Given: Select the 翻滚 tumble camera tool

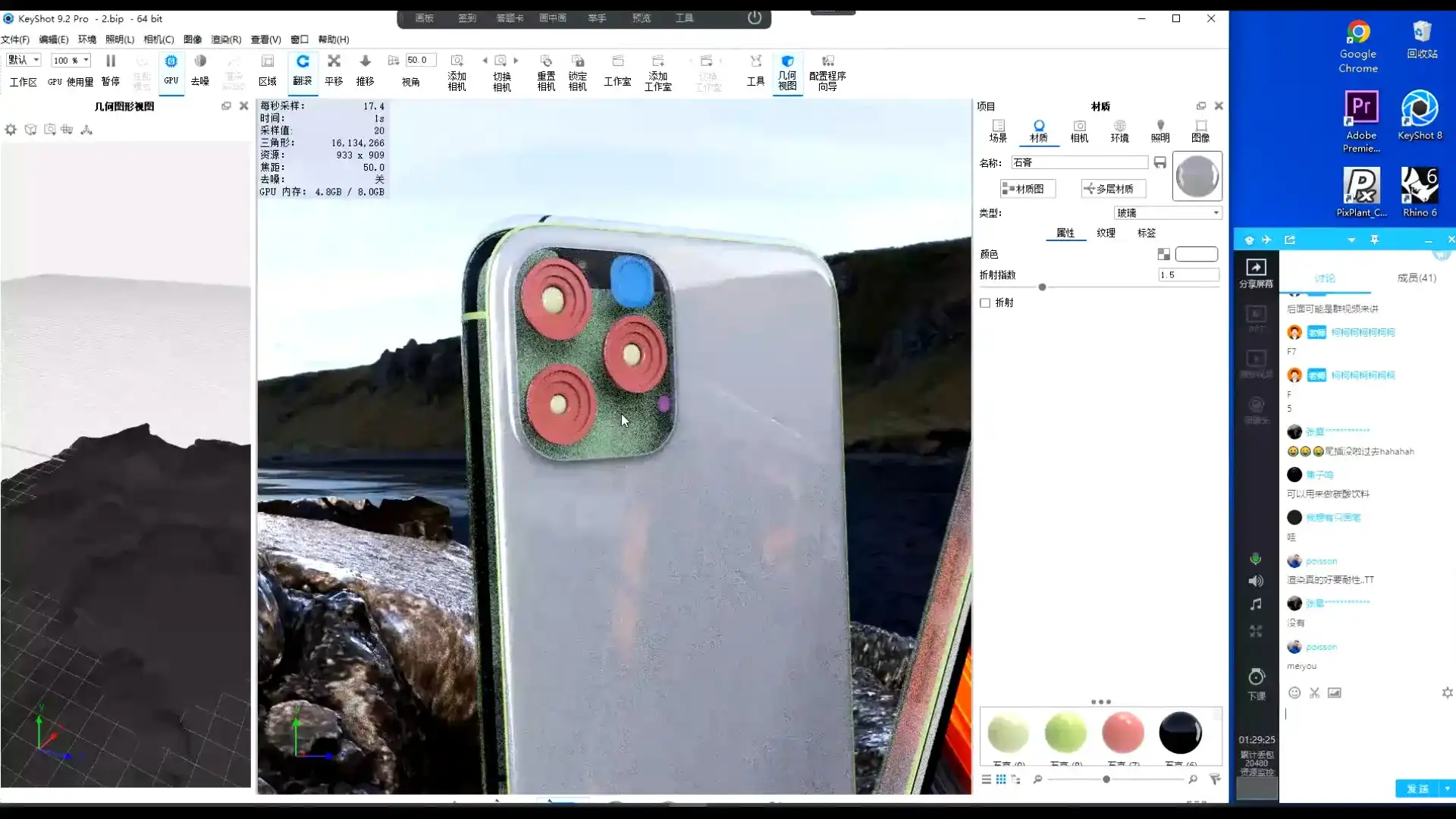Looking at the screenshot, I should tap(303, 61).
